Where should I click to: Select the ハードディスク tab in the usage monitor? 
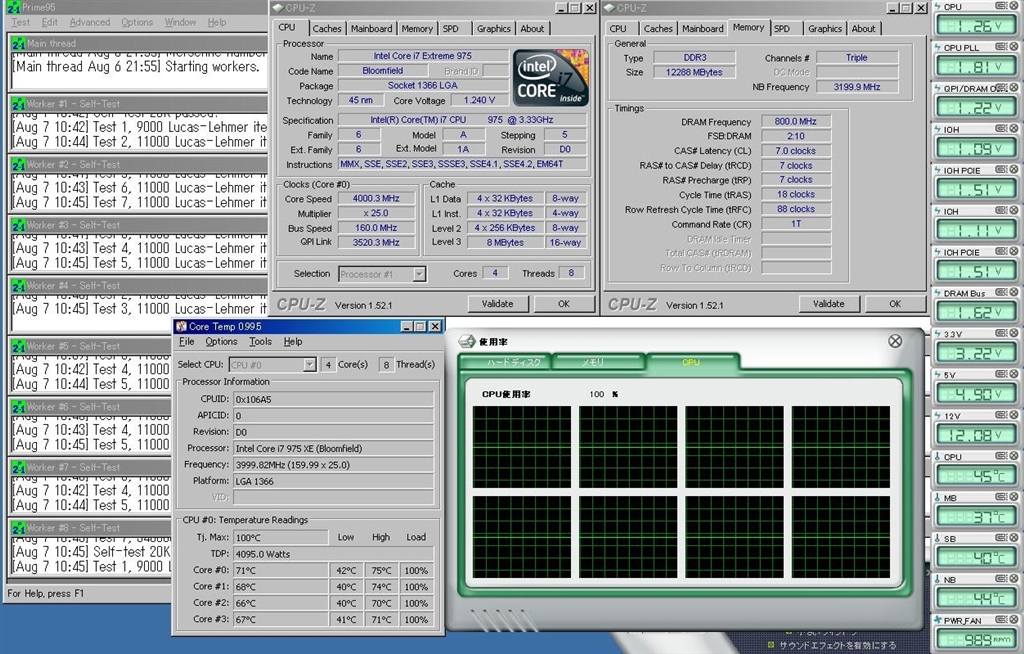click(x=507, y=362)
